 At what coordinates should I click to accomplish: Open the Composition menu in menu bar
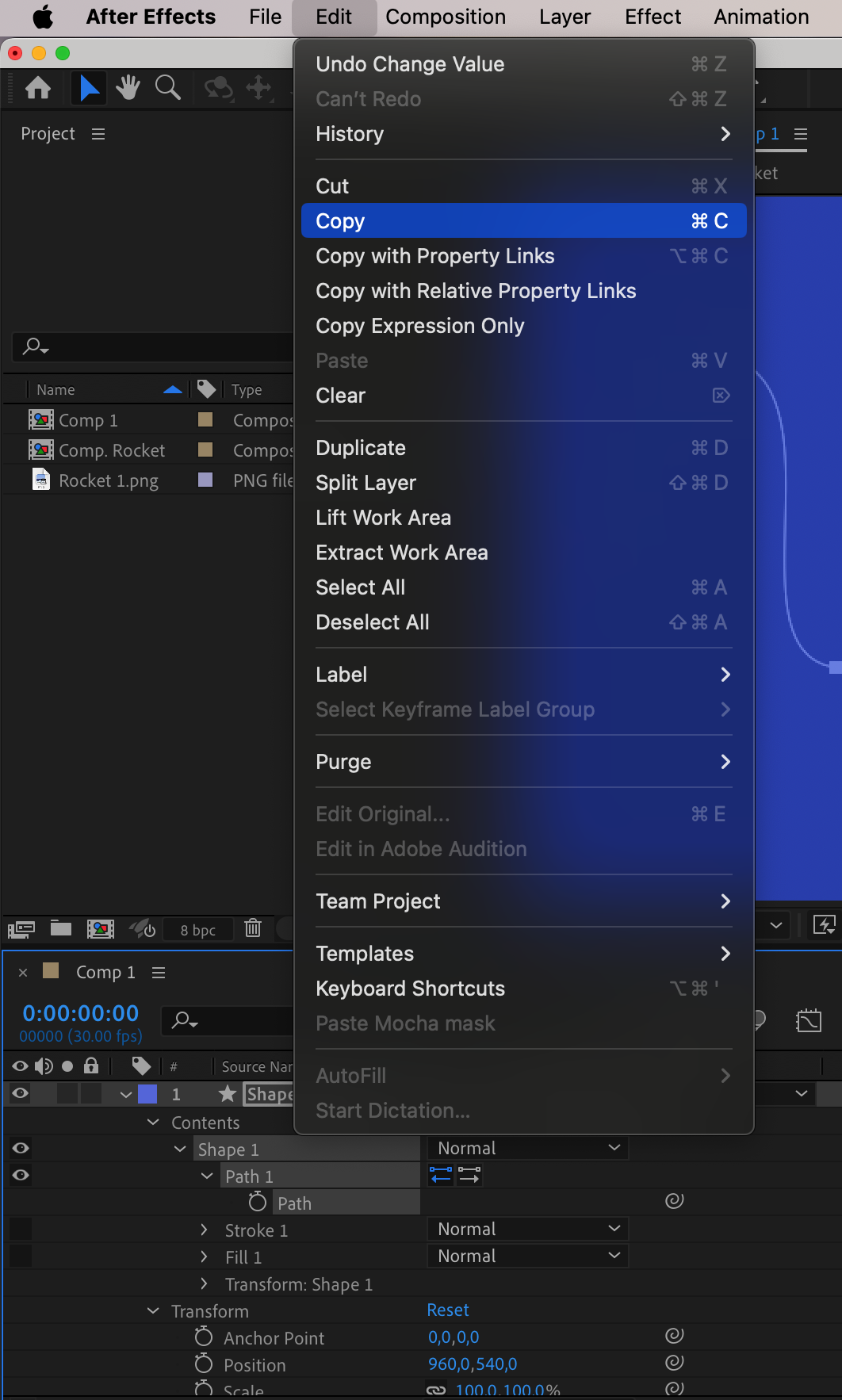(x=446, y=17)
